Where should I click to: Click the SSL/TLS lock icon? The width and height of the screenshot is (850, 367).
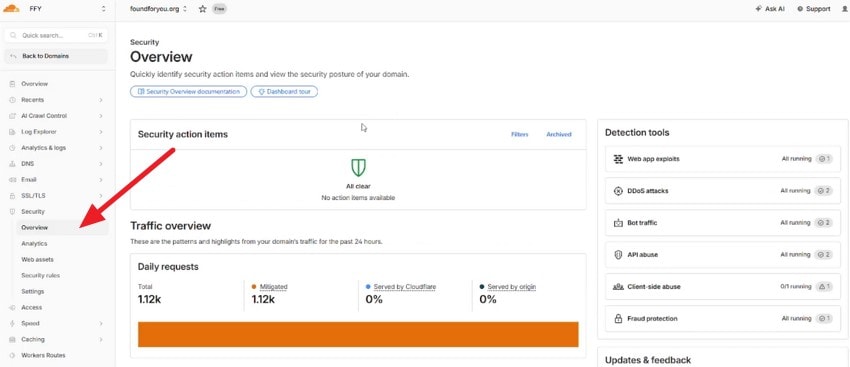click(12, 196)
